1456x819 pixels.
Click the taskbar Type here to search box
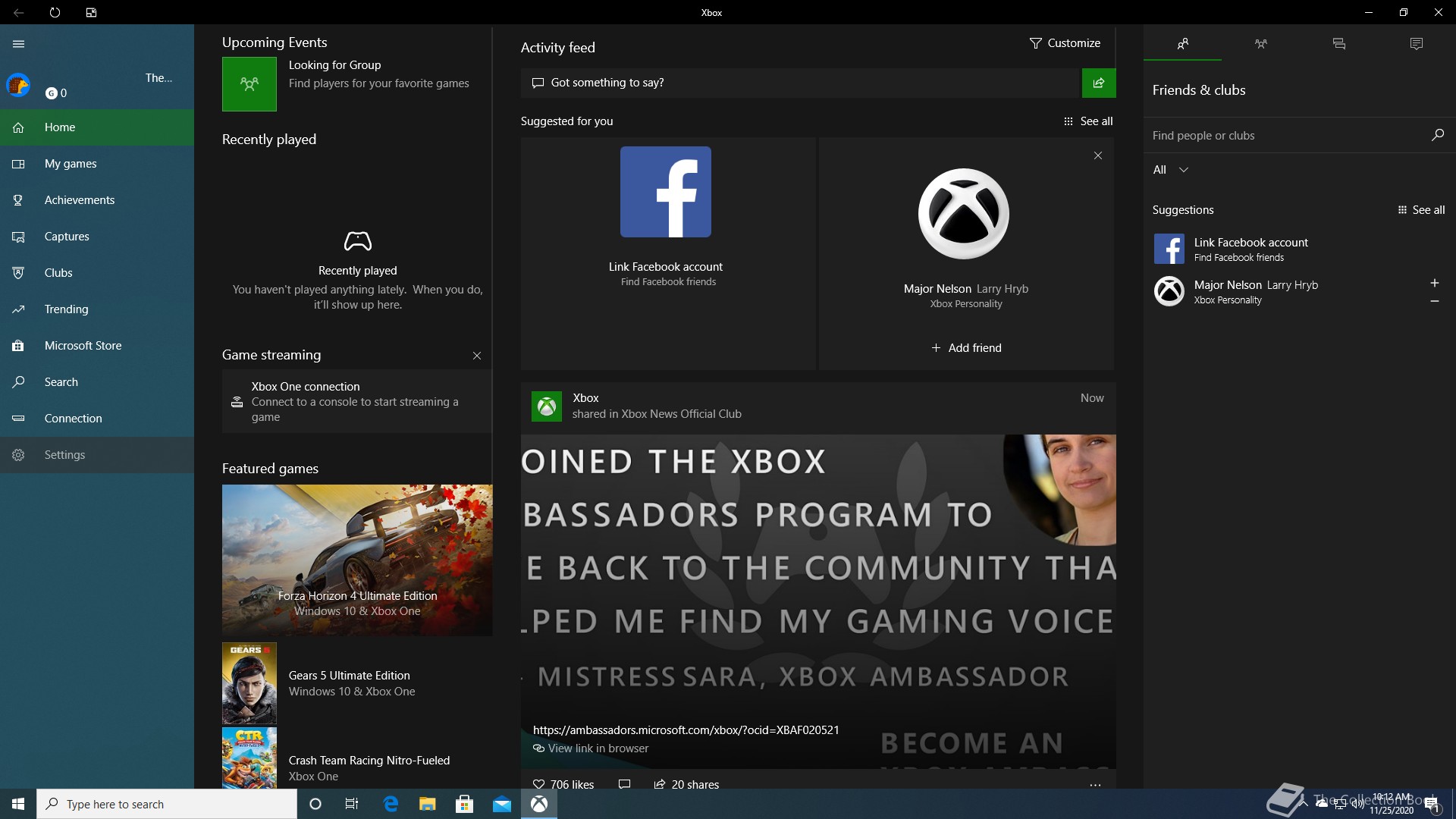[167, 804]
